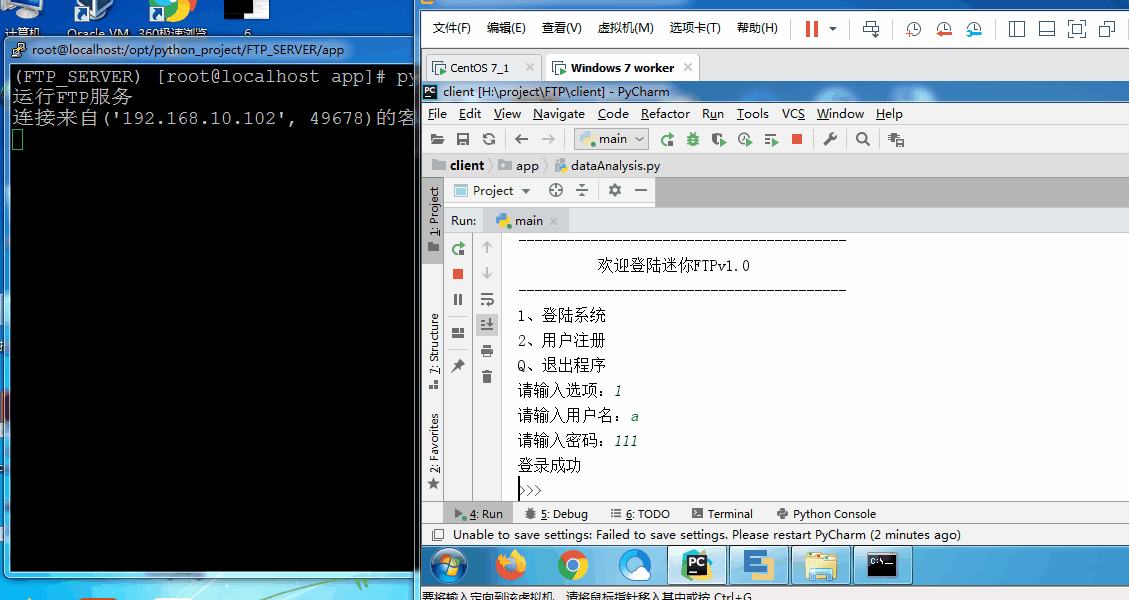Open the Terminal tool window
This screenshot has height=600, width=1129.
722,514
